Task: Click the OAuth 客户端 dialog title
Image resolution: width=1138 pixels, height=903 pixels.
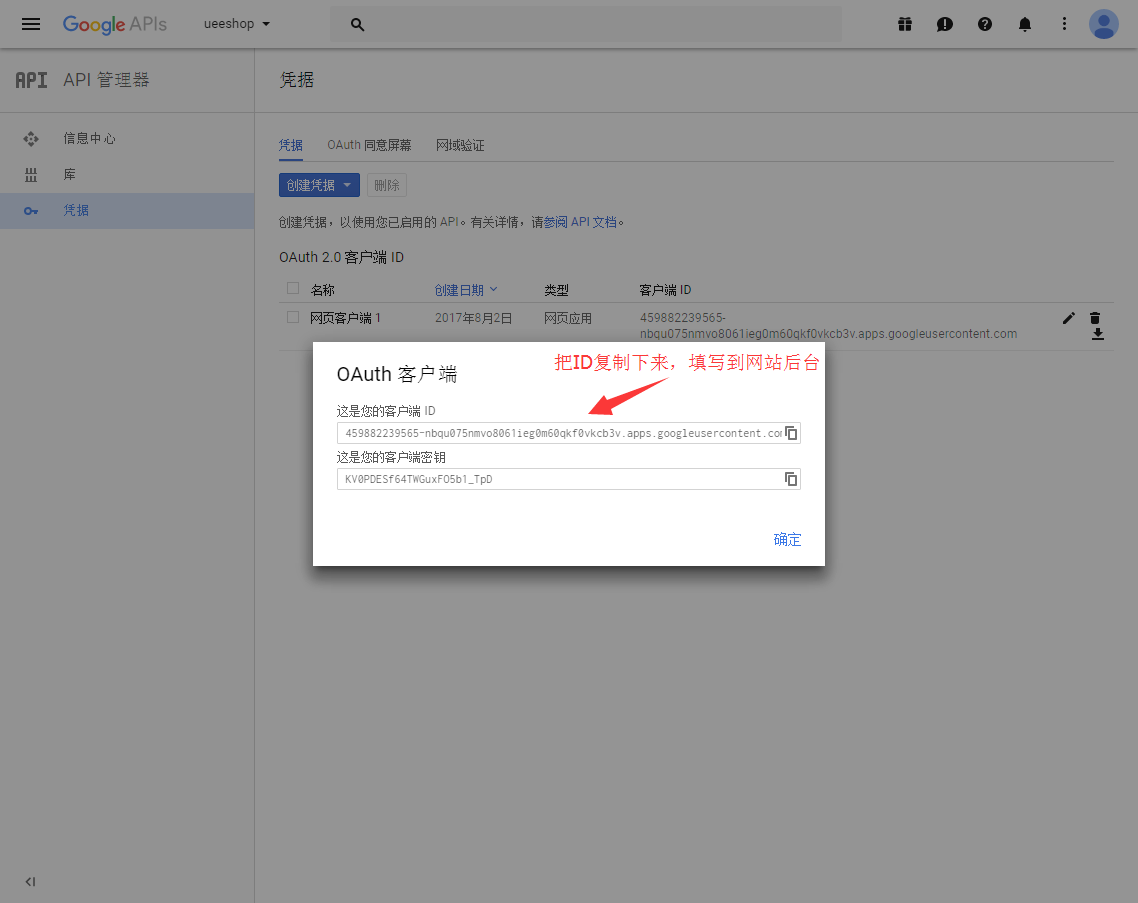Action: point(397,374)
